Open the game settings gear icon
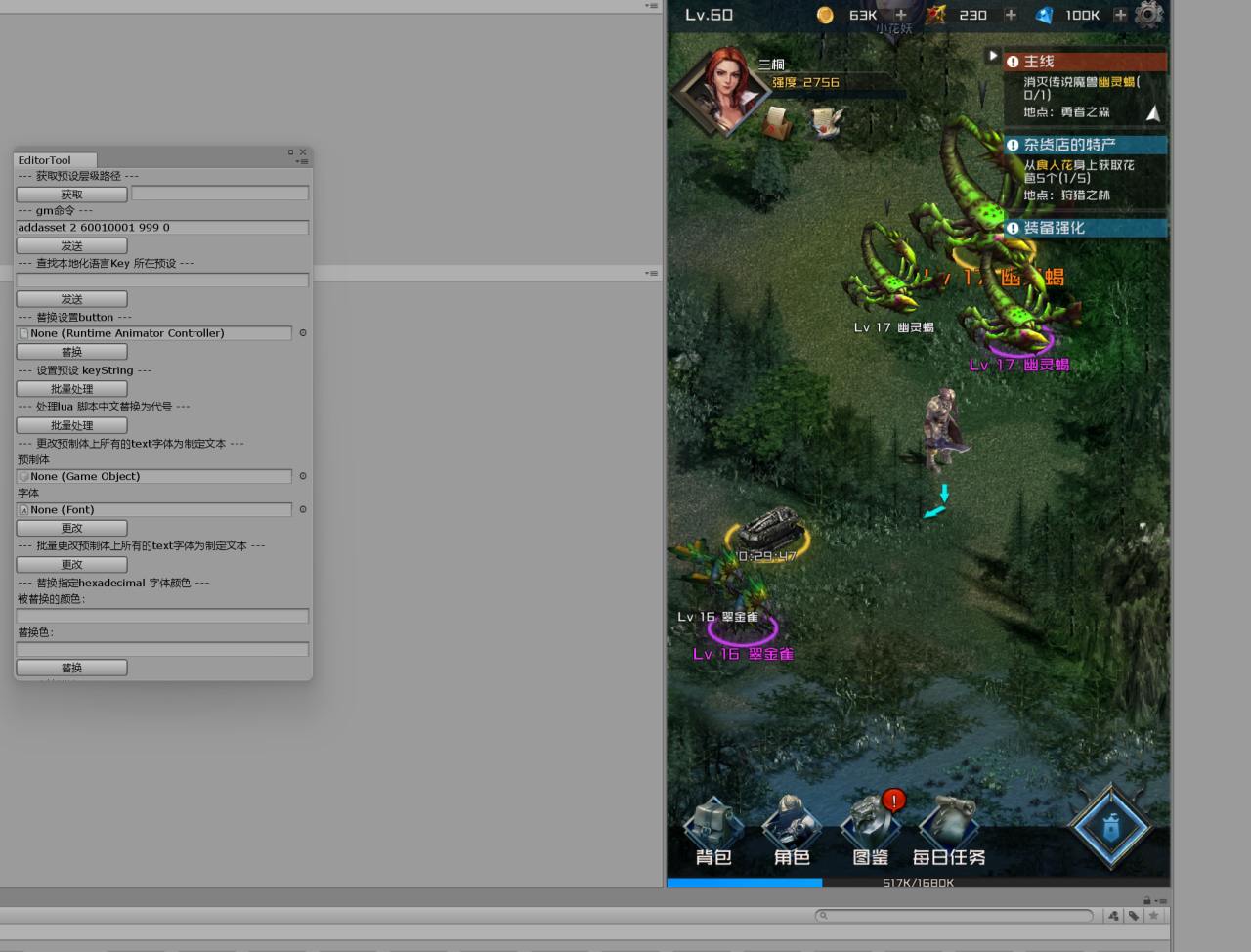 point(1149,15)
